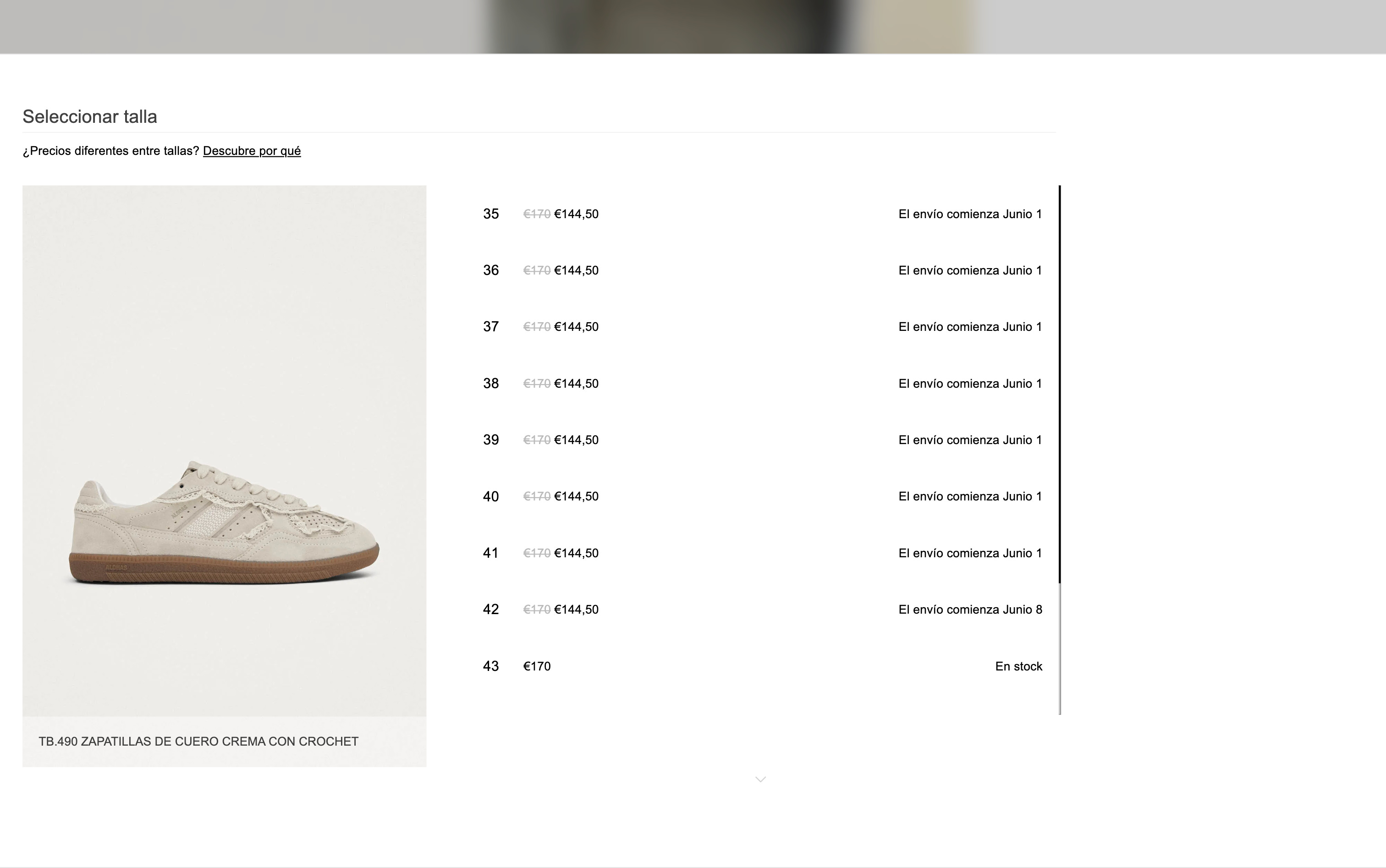1386x868 pixels.
Task: Click the TB.490 product title caption
Action: click(x=198, y=741)
